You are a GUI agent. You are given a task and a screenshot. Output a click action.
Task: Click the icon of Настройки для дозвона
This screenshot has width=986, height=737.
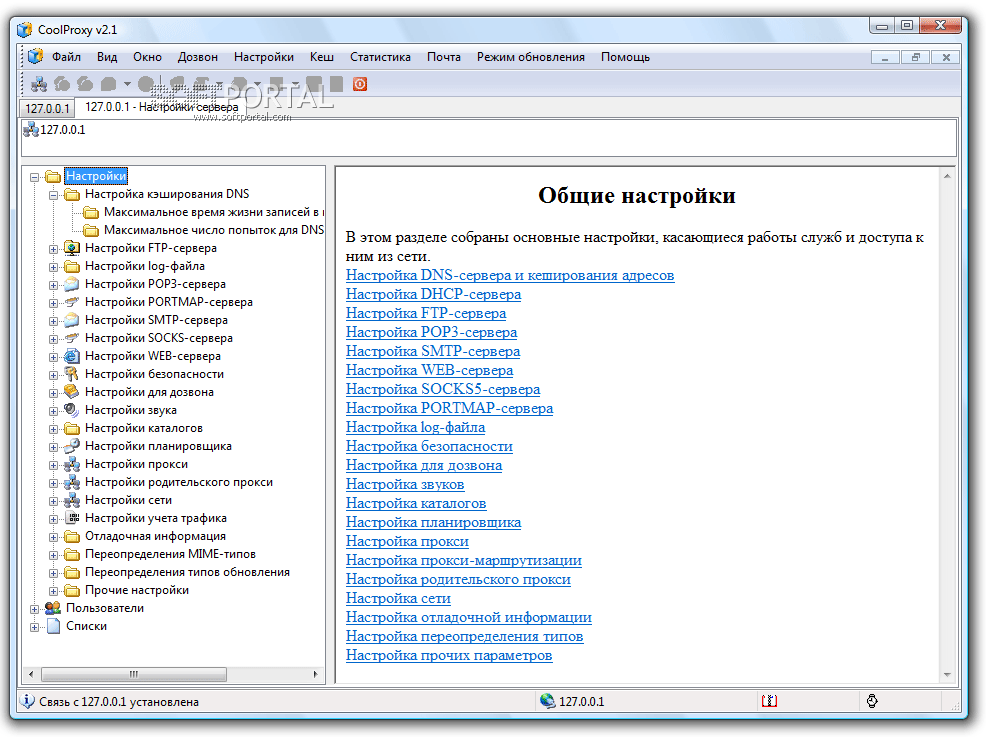click(x=72, y=392)
